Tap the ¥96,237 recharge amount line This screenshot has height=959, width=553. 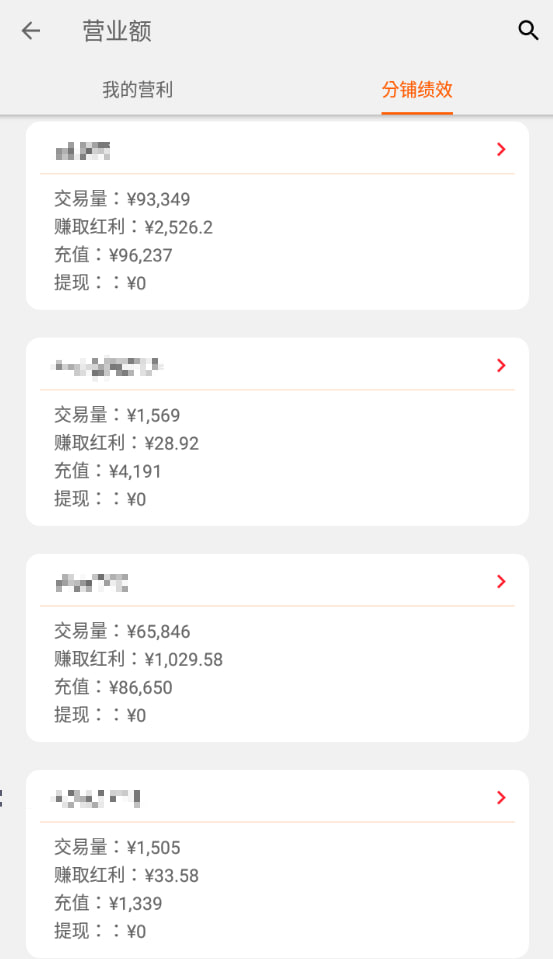pyautogui.click(x=113, y=255)
